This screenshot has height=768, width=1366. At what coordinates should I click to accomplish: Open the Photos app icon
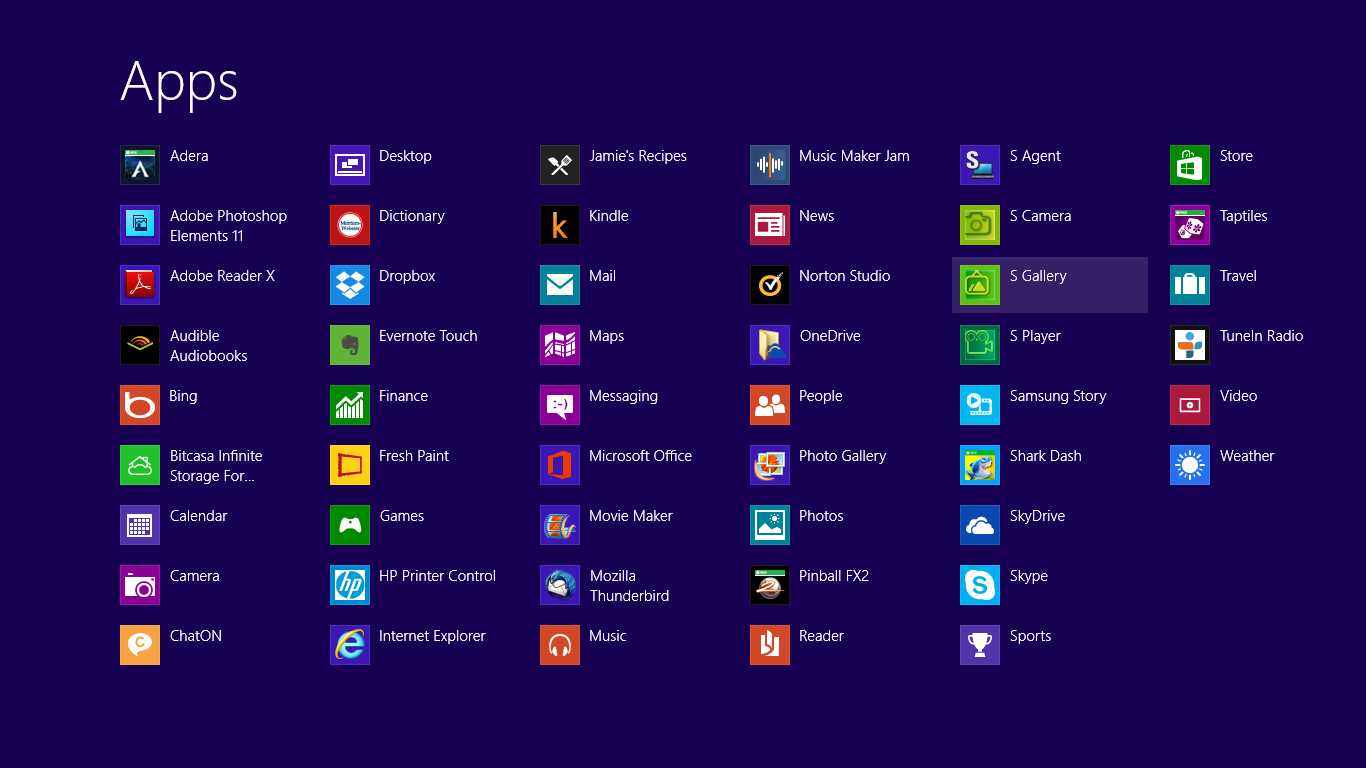click(770, 525)
